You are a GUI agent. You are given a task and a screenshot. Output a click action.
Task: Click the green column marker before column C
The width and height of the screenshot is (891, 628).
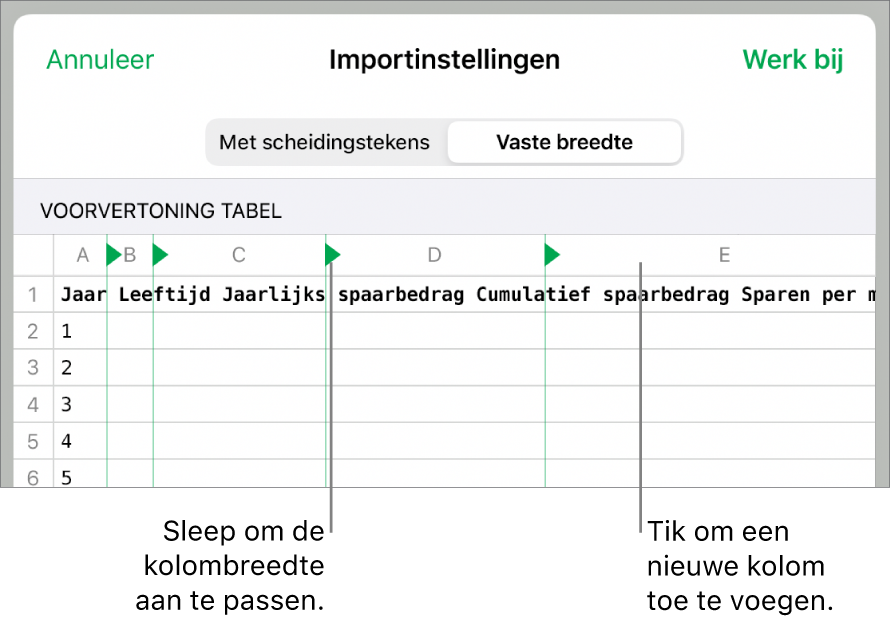tap(160, 255)
